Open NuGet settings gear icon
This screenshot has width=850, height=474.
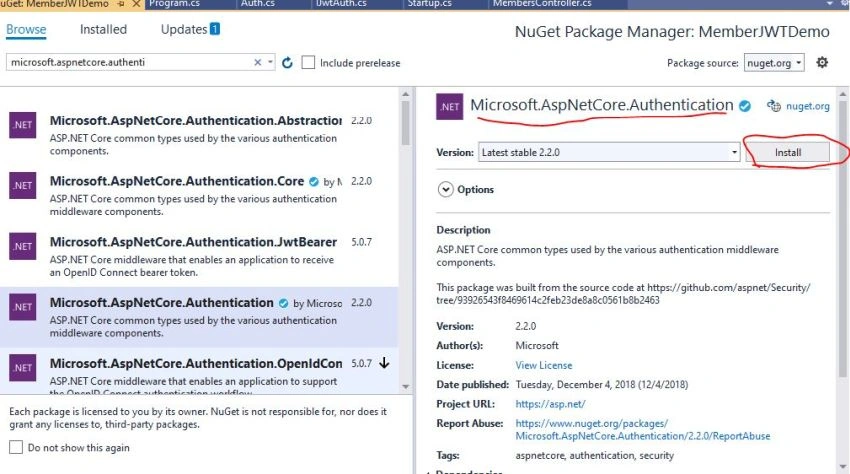coord(822,62)
